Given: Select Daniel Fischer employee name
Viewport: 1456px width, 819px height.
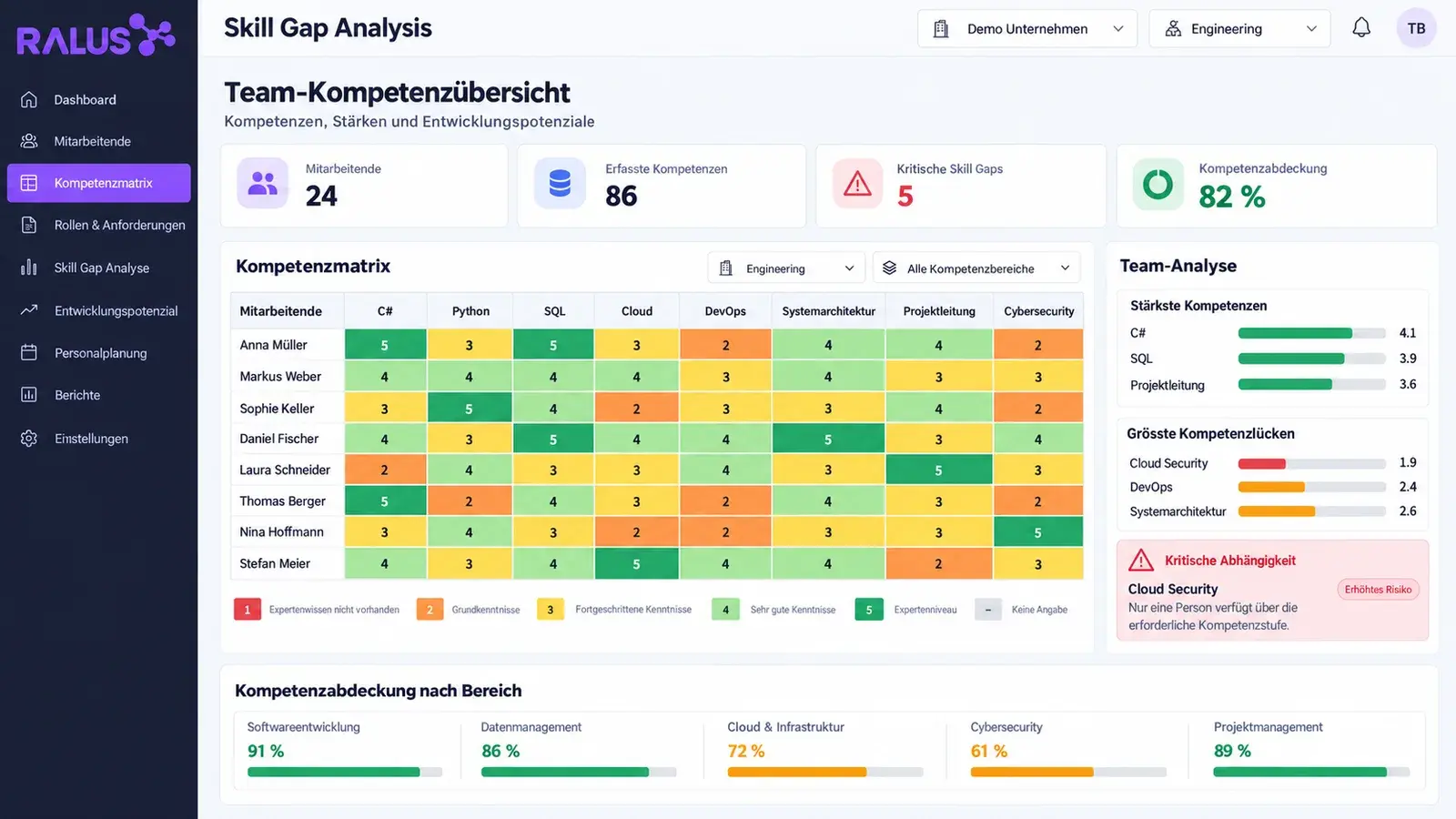Looking at the screenshot, I should click(x=278, y=439).
